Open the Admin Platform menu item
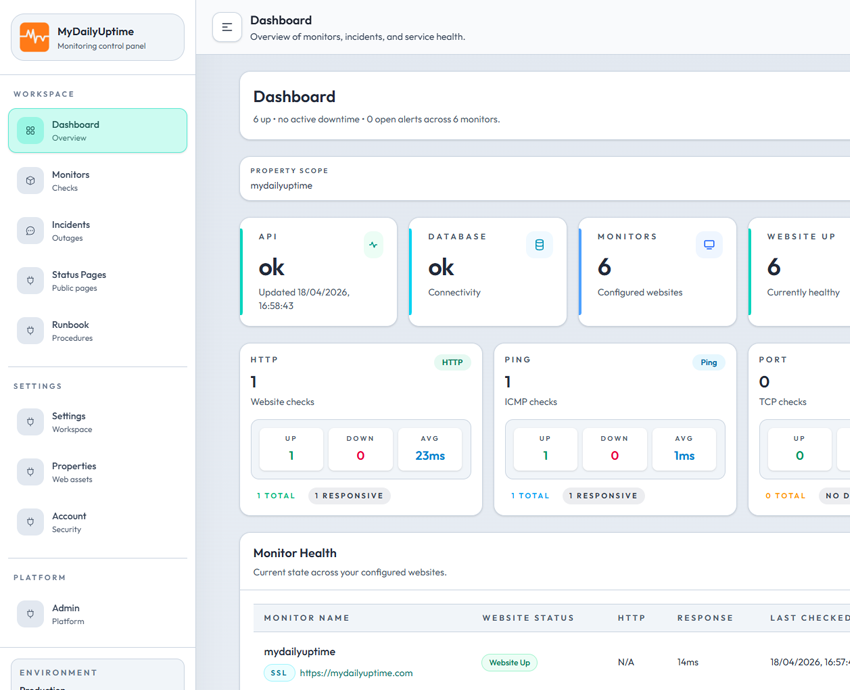The image size is (850, 690). tap(98, 614)
